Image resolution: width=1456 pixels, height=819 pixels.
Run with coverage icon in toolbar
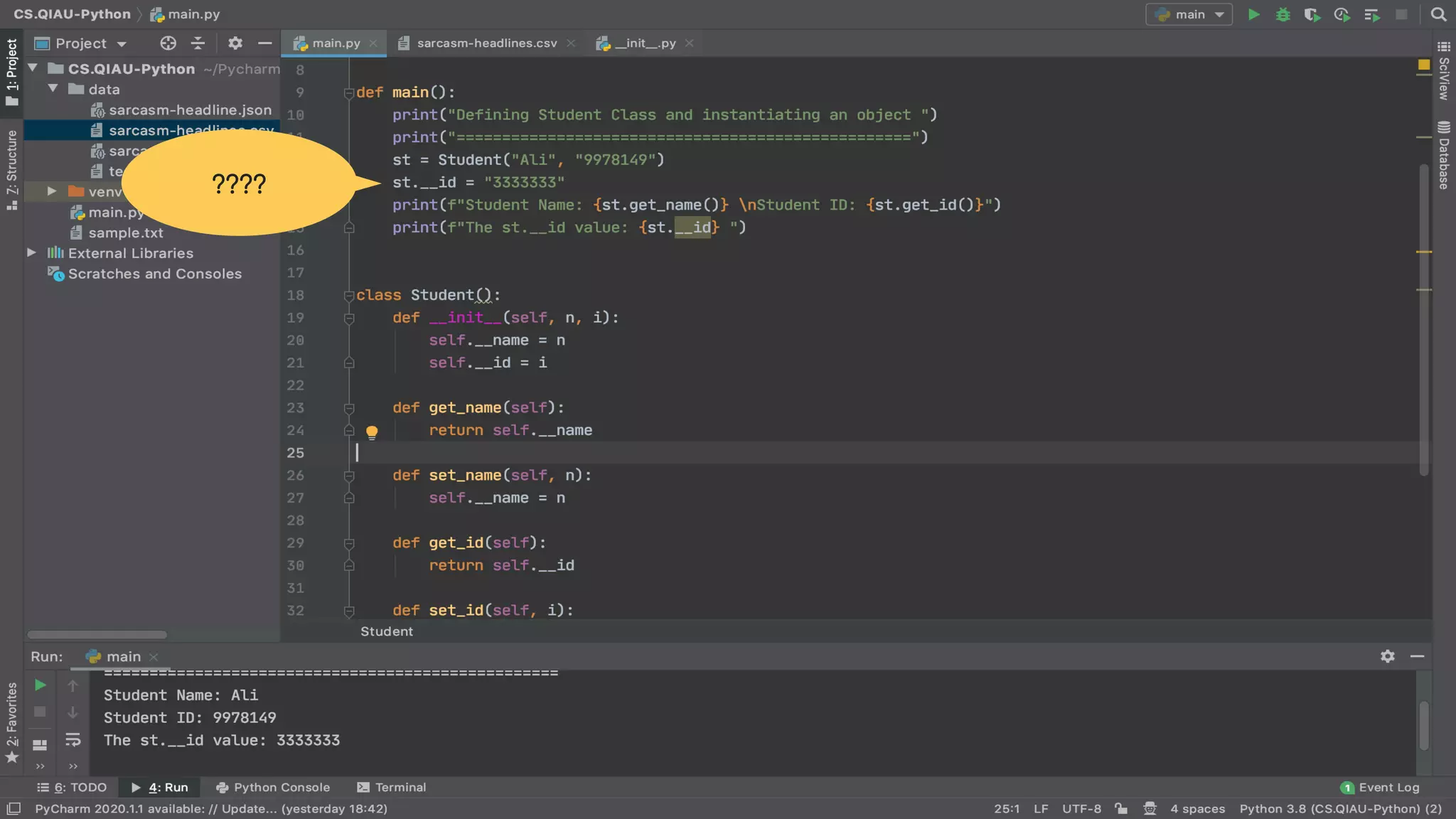(x=1312, y=14)
